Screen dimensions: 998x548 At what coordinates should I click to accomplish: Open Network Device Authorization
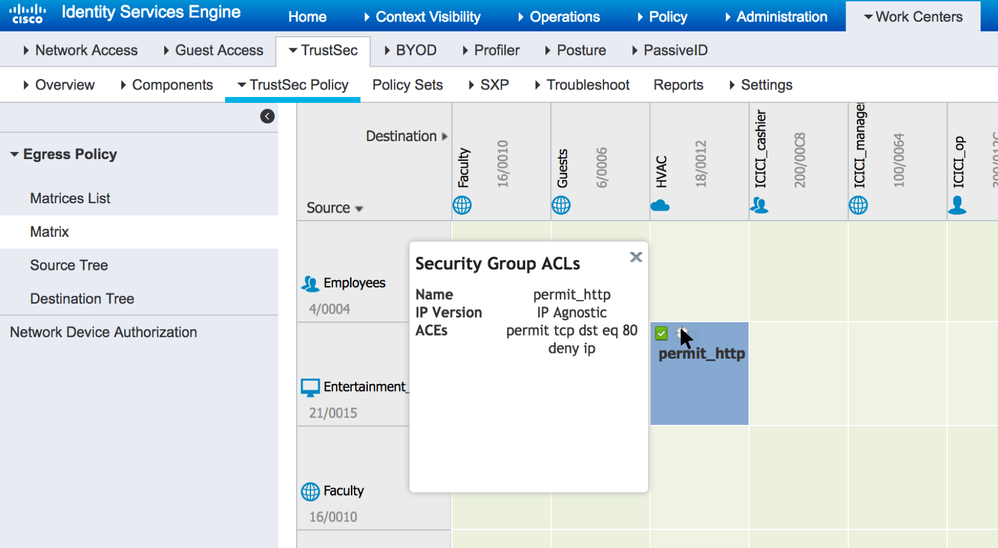103,332
